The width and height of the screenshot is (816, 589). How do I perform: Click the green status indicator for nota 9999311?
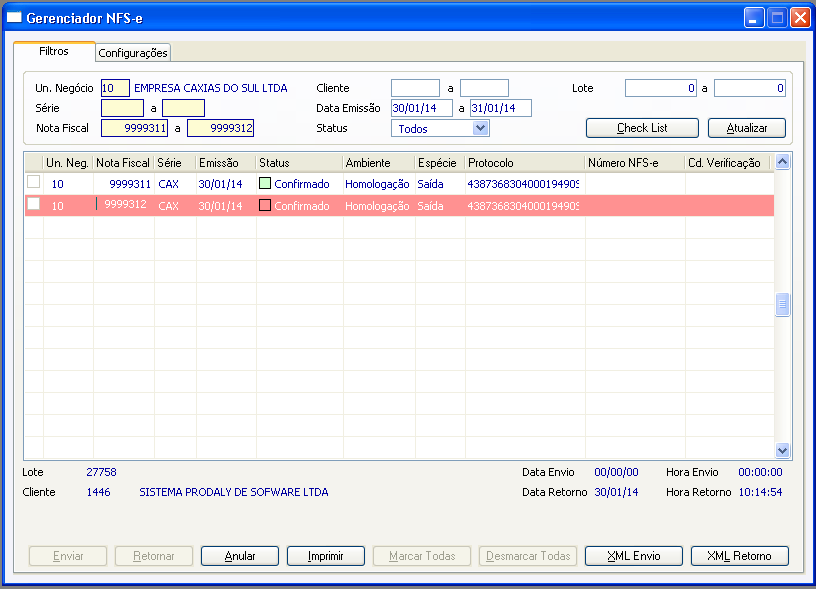click(265, 183)
